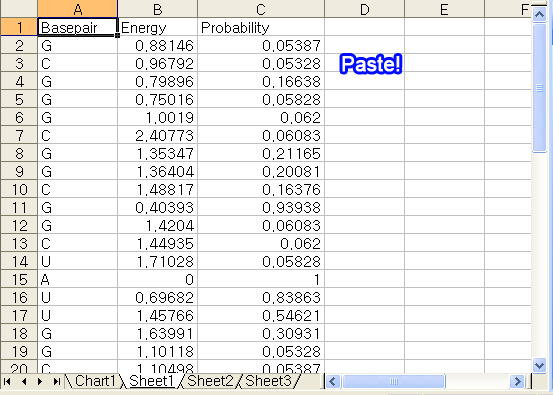Go to previous sheet tab arrow

(x=24, y=381)
